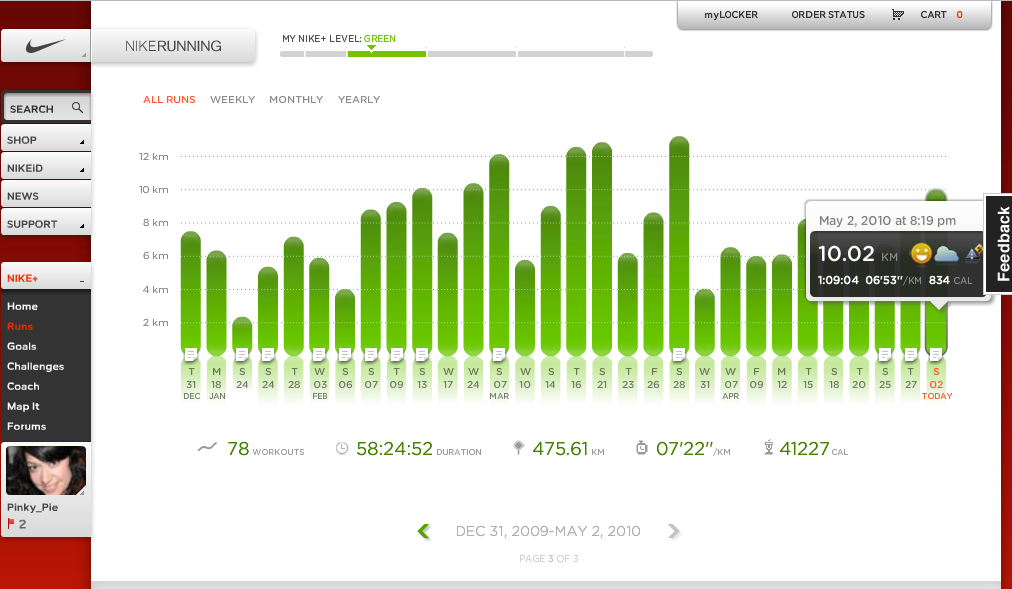Viewport: 1012px width, 589px height.
Task: Click the 475.61 KM total distance
Action: tap(568, 448)
